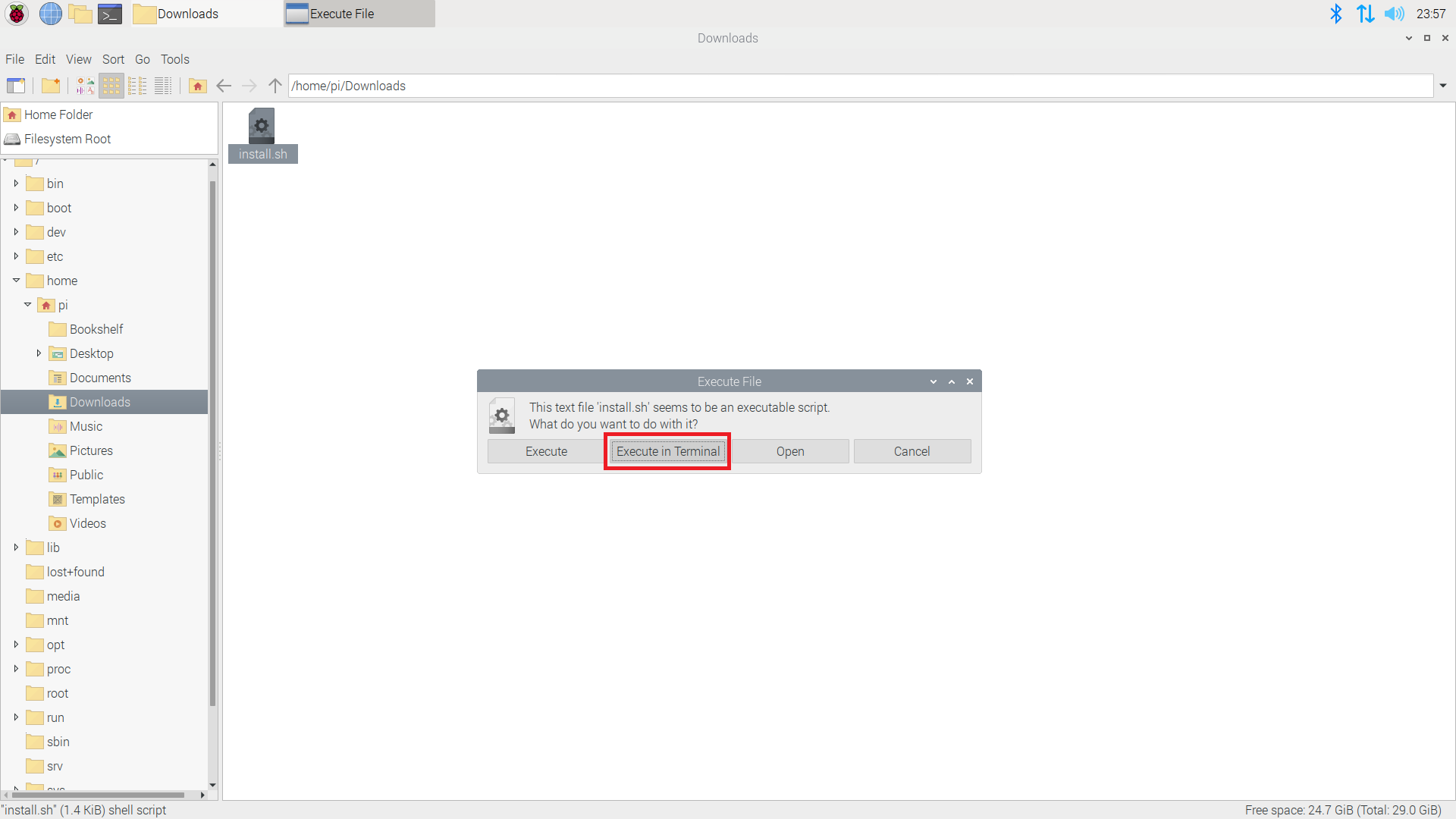
Task: Go to the home folder via the toolbar icon
Action: pos(198,86)
